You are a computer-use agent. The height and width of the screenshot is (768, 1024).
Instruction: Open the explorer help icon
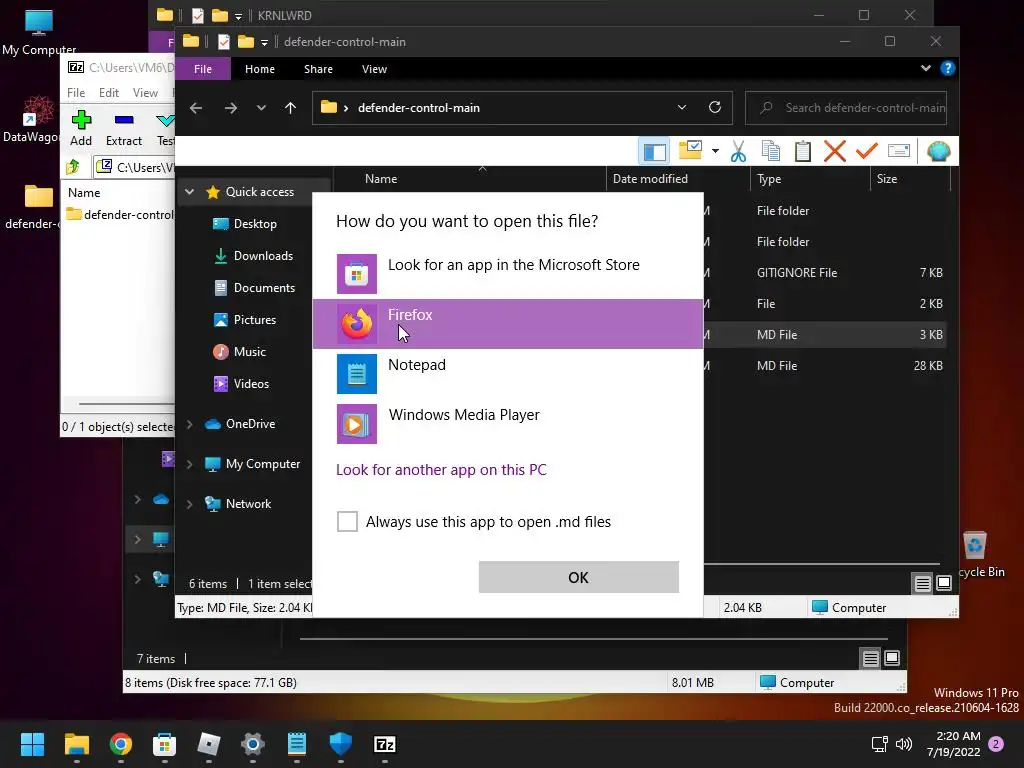click(948, 68)
